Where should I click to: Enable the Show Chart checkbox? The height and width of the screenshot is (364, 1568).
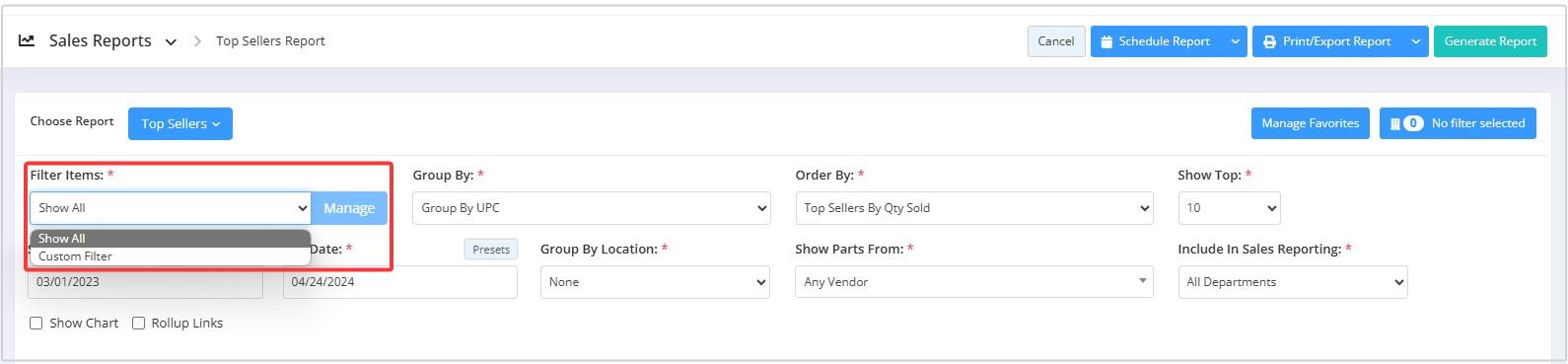point(36,324)
